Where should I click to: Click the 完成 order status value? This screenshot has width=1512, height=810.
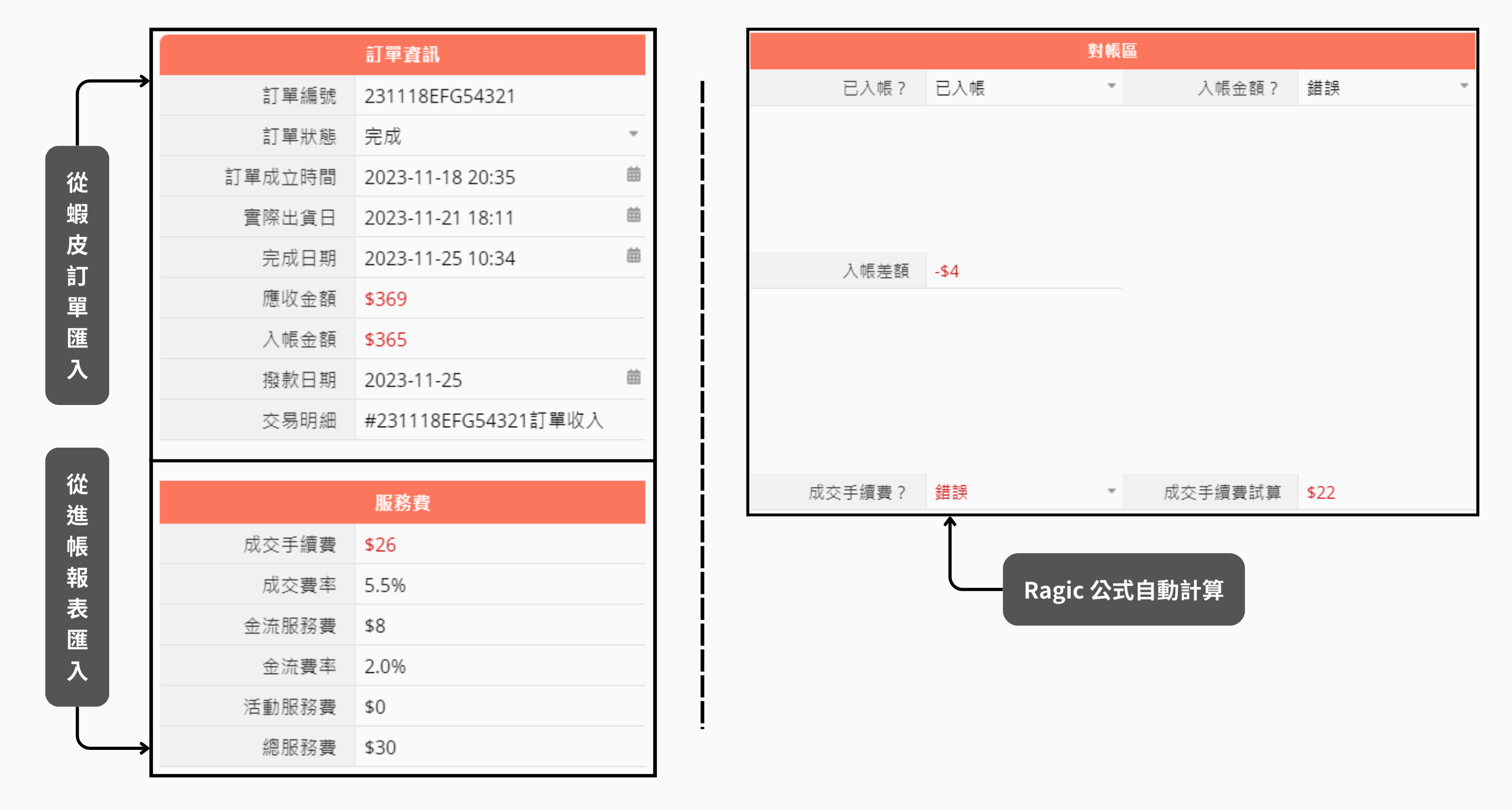[x=383, y=136]
